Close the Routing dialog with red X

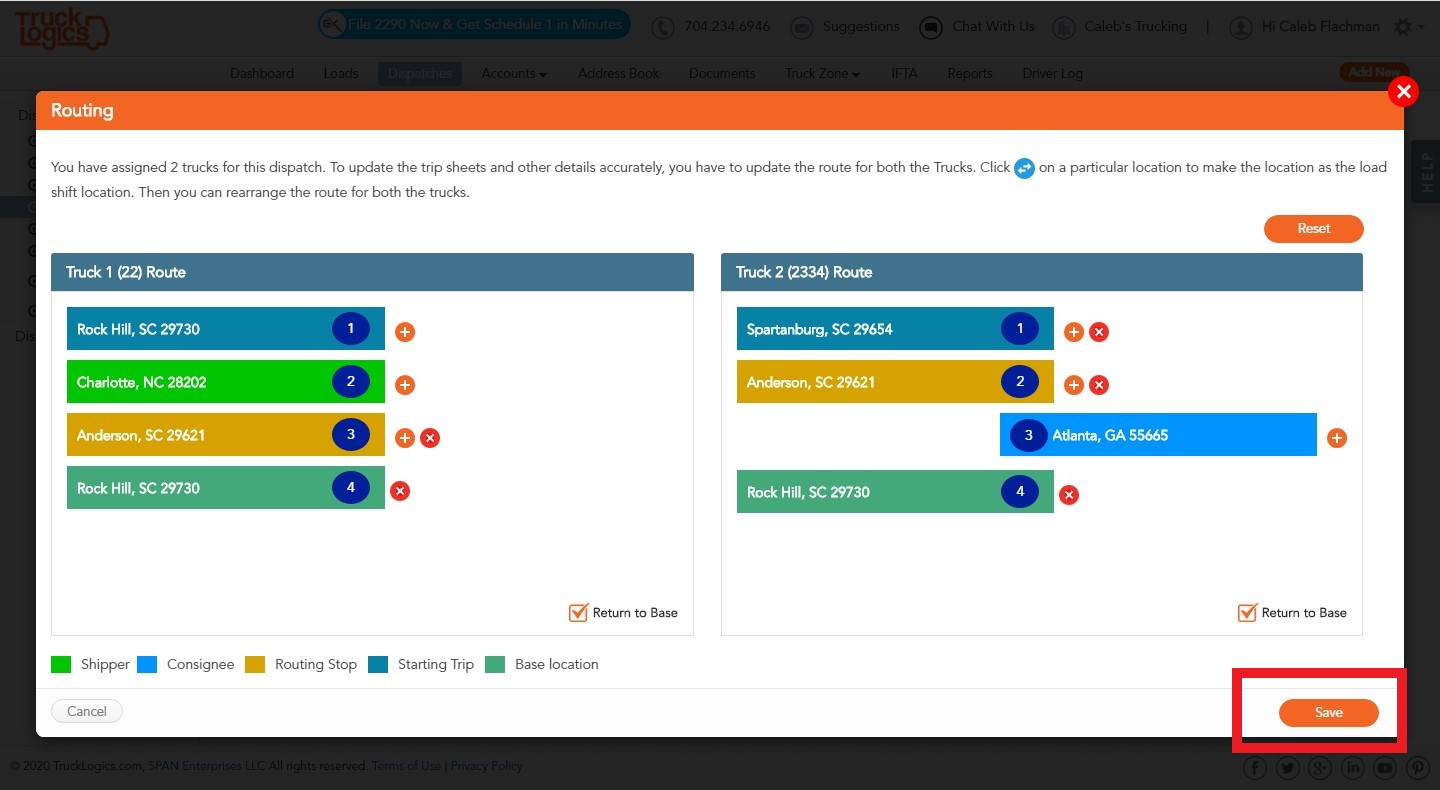click(1404, 92)
